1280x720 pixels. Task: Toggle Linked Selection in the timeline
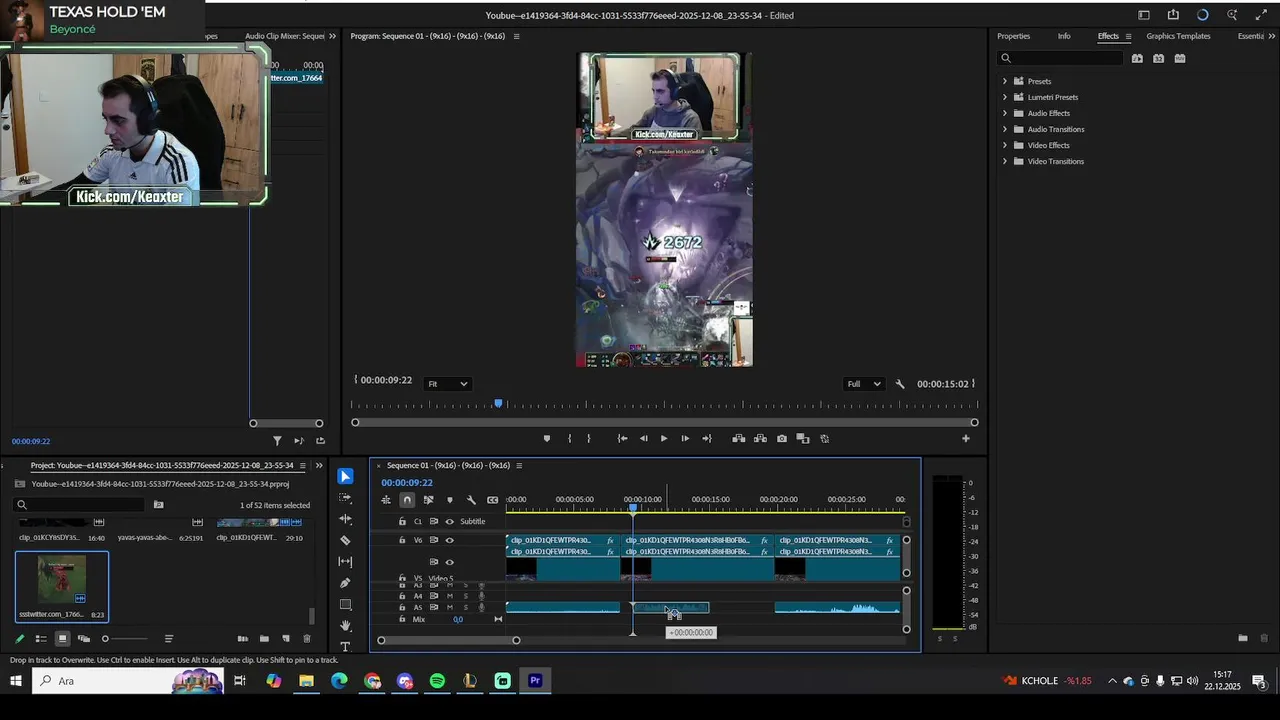[428, 500]
